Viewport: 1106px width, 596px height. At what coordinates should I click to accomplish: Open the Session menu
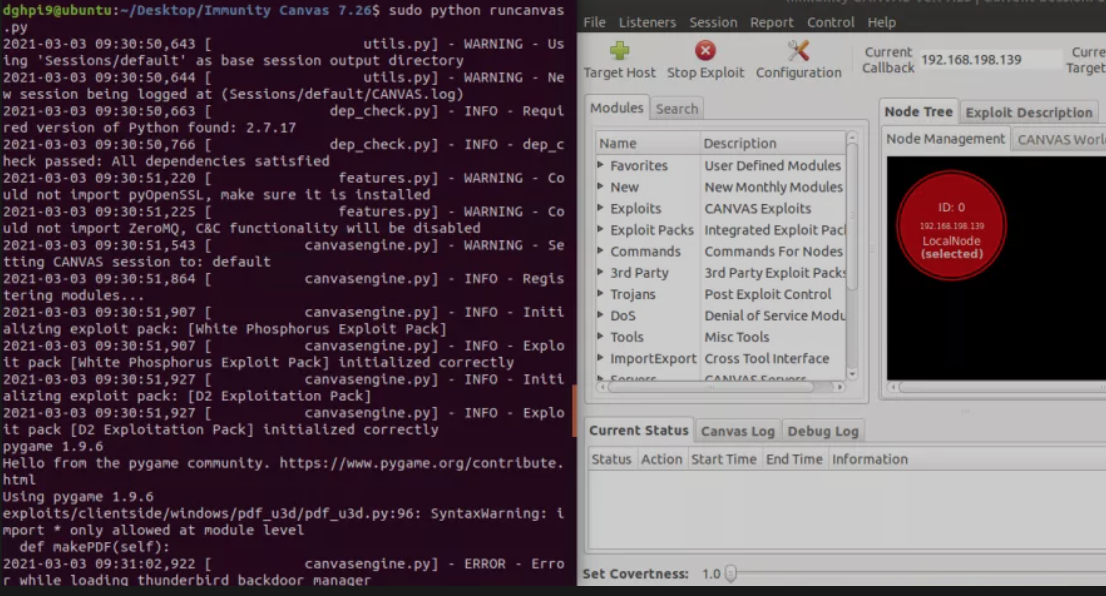(712, 22)
